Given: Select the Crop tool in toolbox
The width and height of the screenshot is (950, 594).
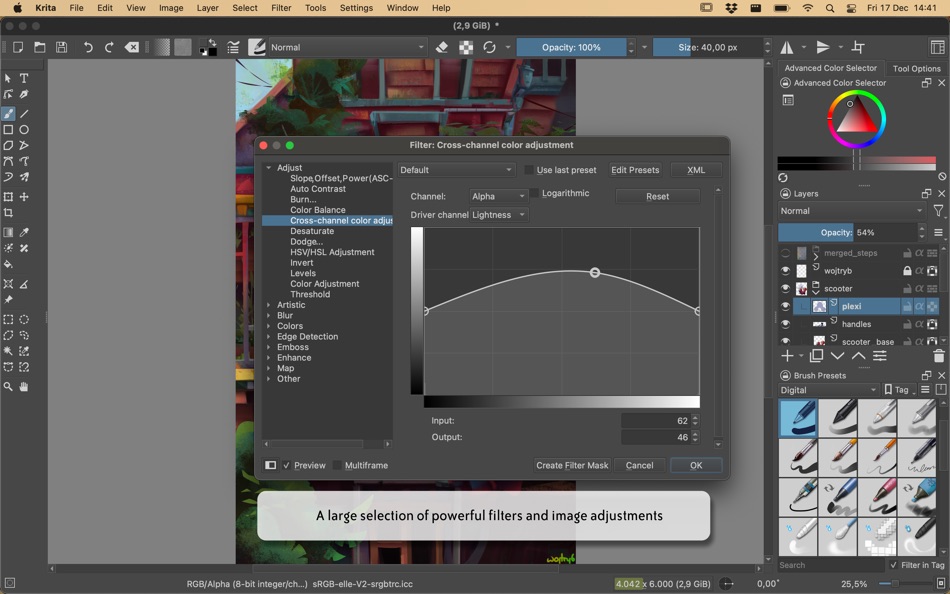Looking at the screenshot, I should tap(8, 213).
